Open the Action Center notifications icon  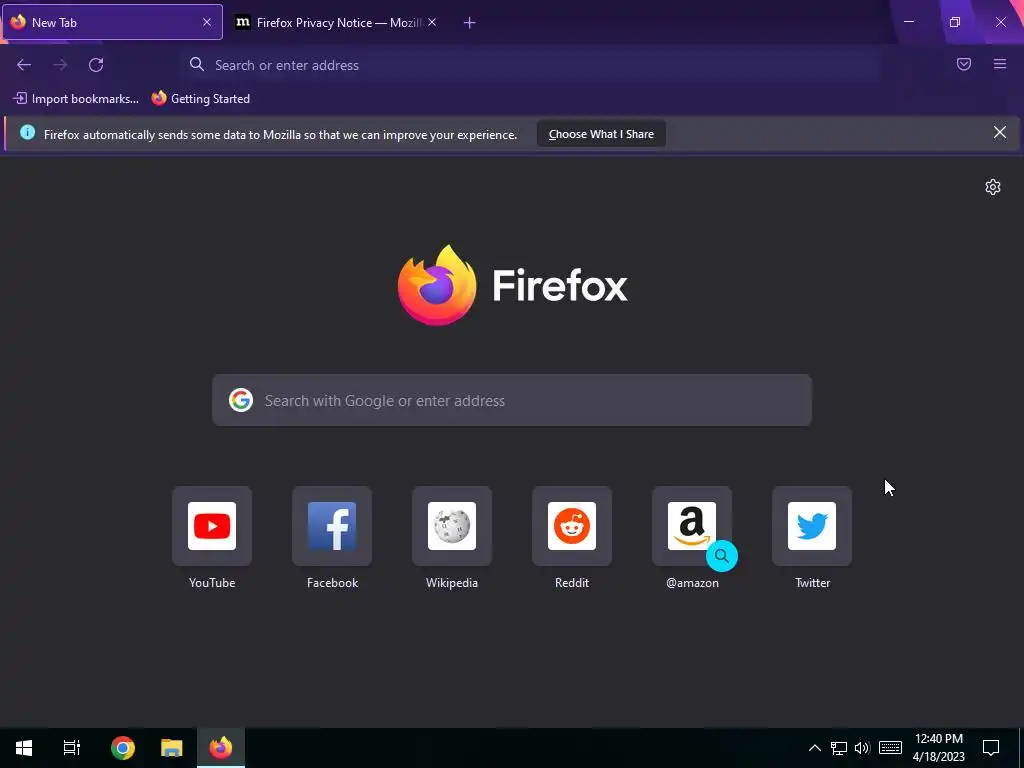(991, 748)
